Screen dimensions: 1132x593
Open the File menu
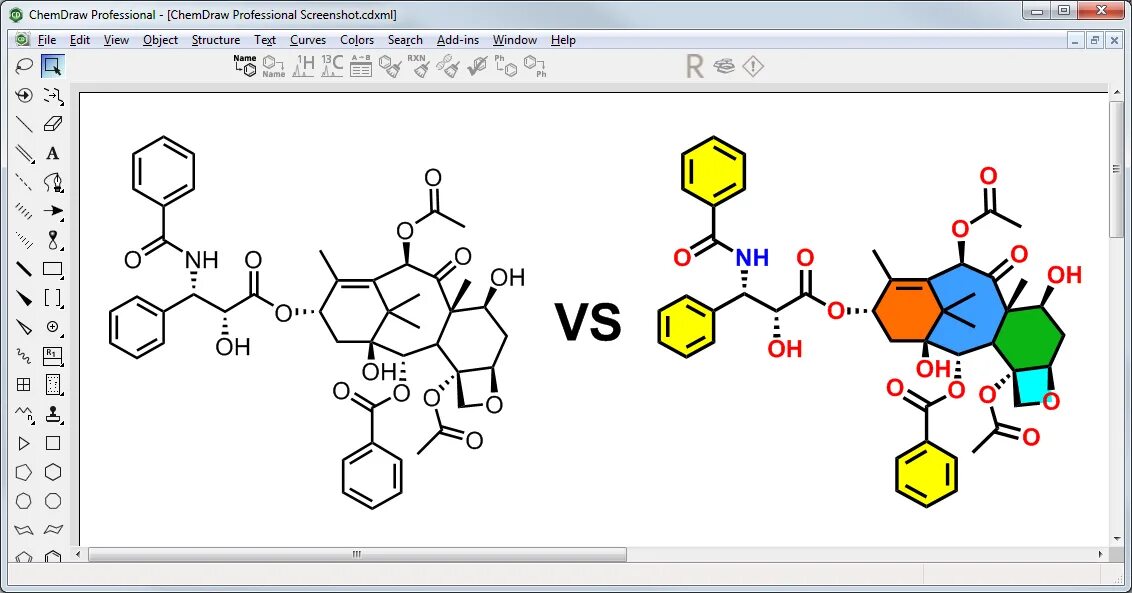[x=47, y=40]
